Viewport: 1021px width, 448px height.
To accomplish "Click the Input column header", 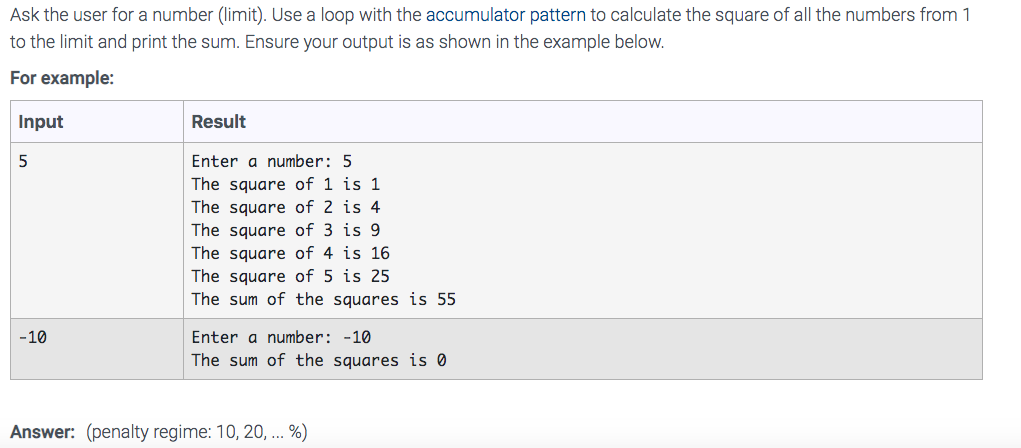I will pyautogui.click(x=41, y=122).
